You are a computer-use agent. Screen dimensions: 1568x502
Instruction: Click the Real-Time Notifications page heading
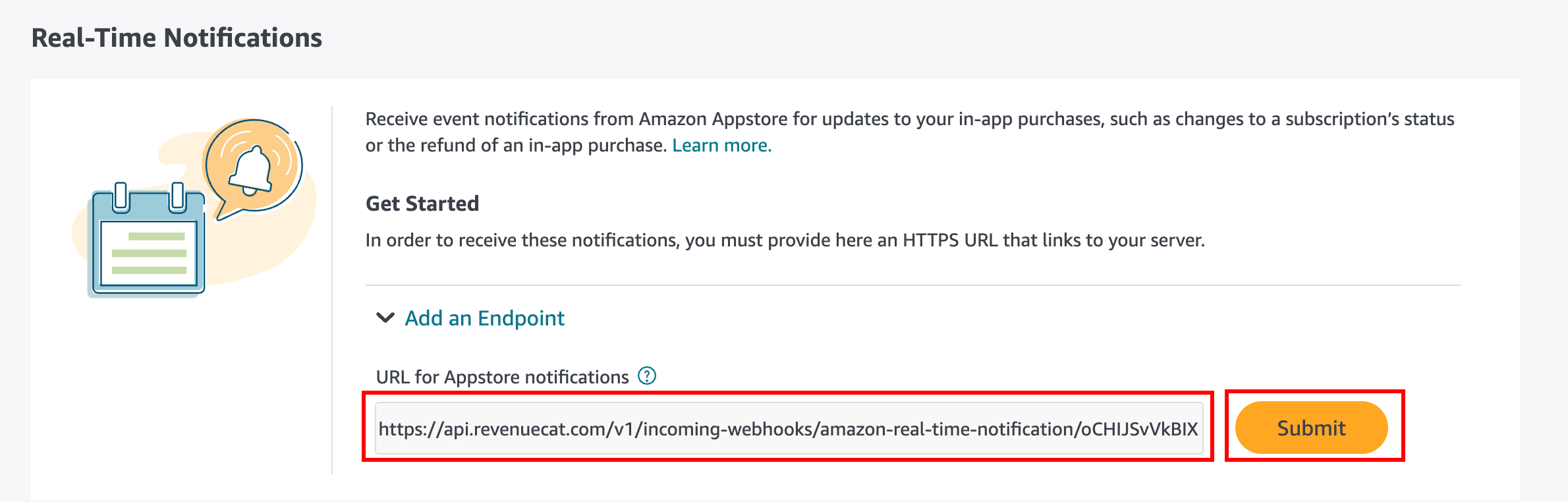coord(177,38)
